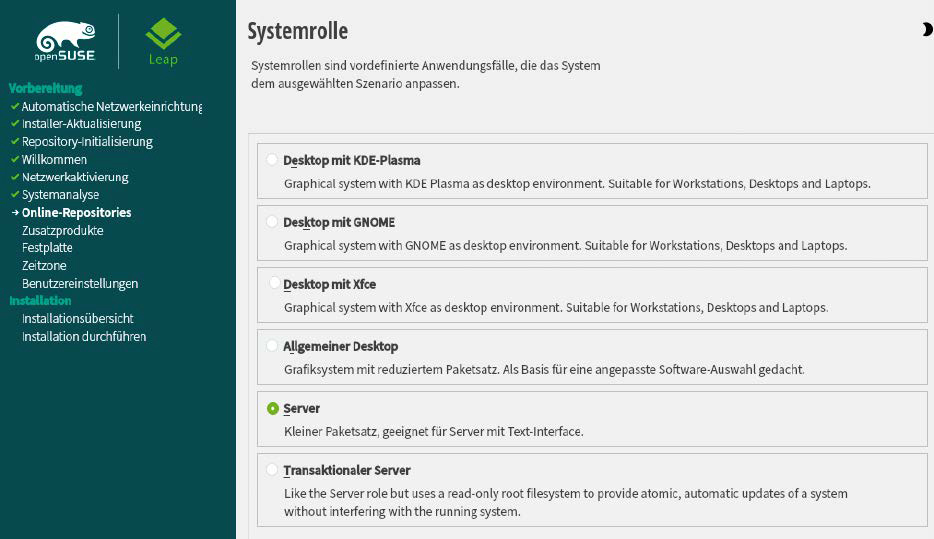The height and width of the screenshot is (539, 934).
Task: Click the Systemrolle page heading
Action: (x=297, y=31)
